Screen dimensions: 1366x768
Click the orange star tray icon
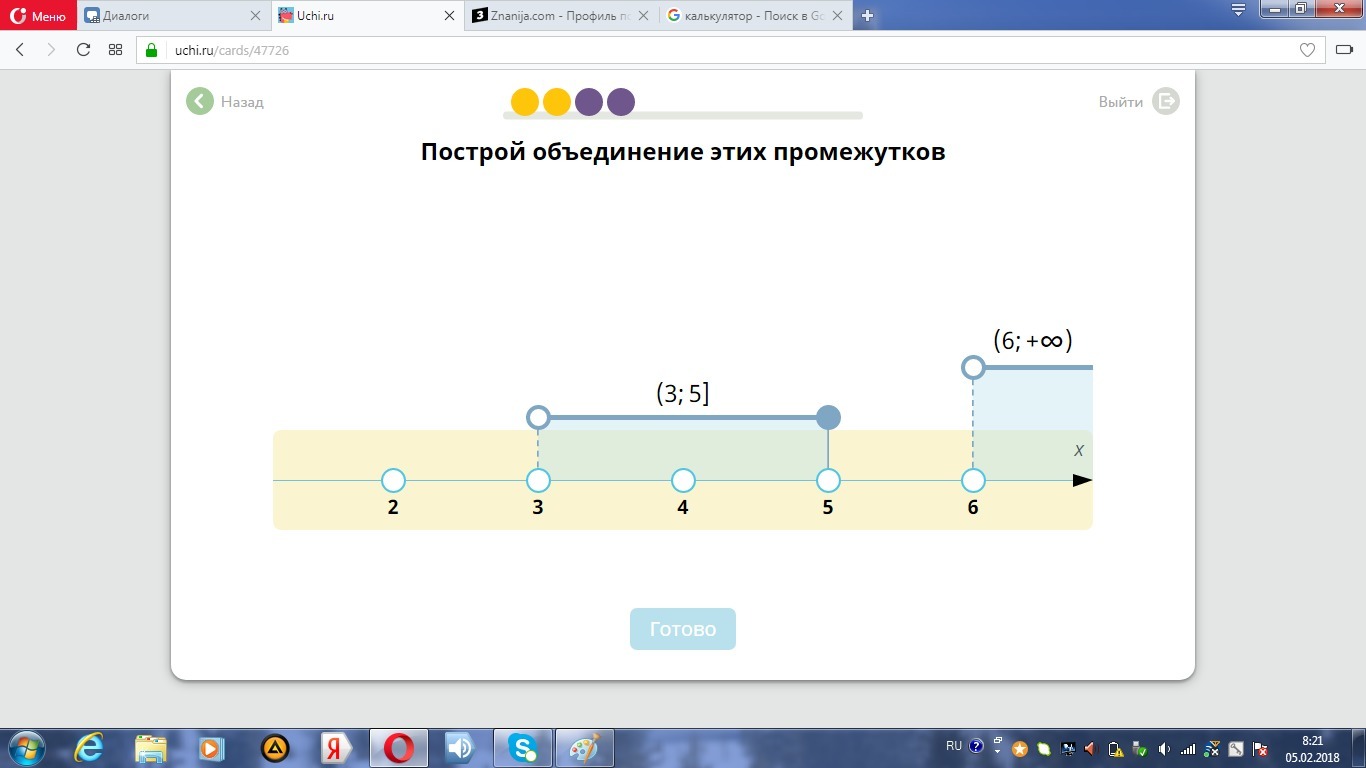pos(1020,749)
